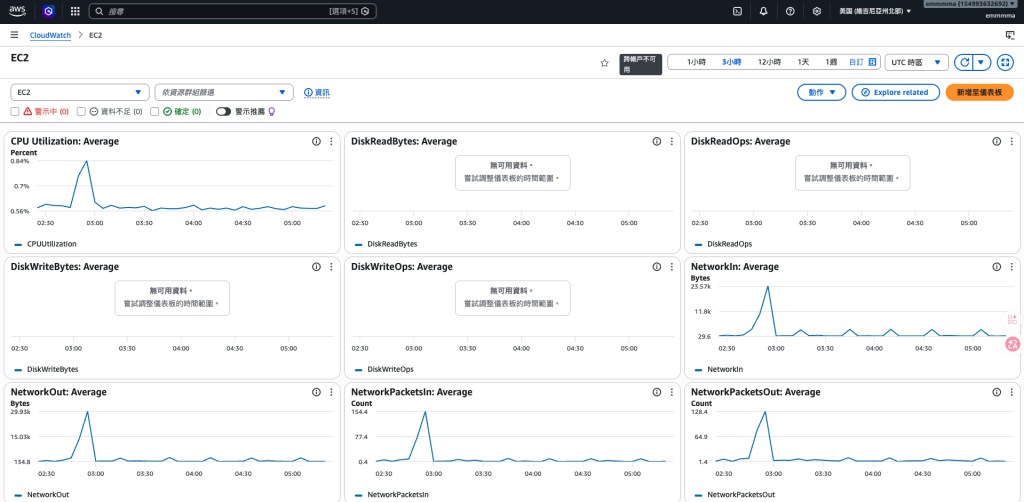Open DiskReadBytes widget options menu
This screenshot has height=502, width=1024.
coord(671,142)
